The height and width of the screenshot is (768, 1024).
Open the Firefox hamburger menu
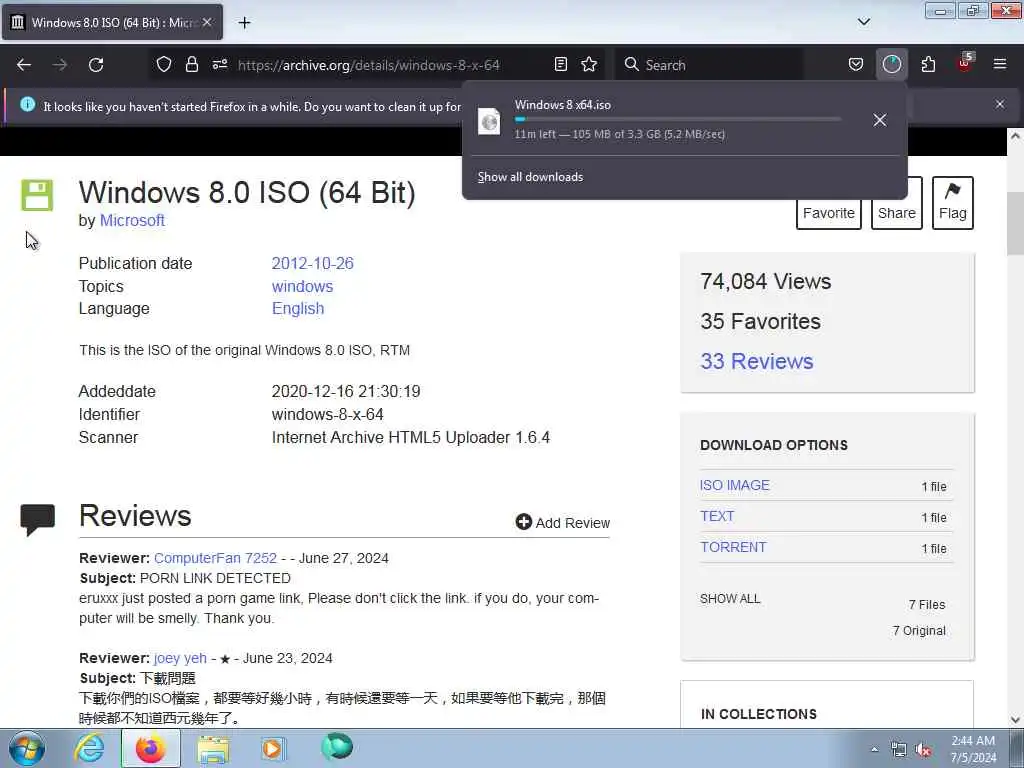[1000, 64]
